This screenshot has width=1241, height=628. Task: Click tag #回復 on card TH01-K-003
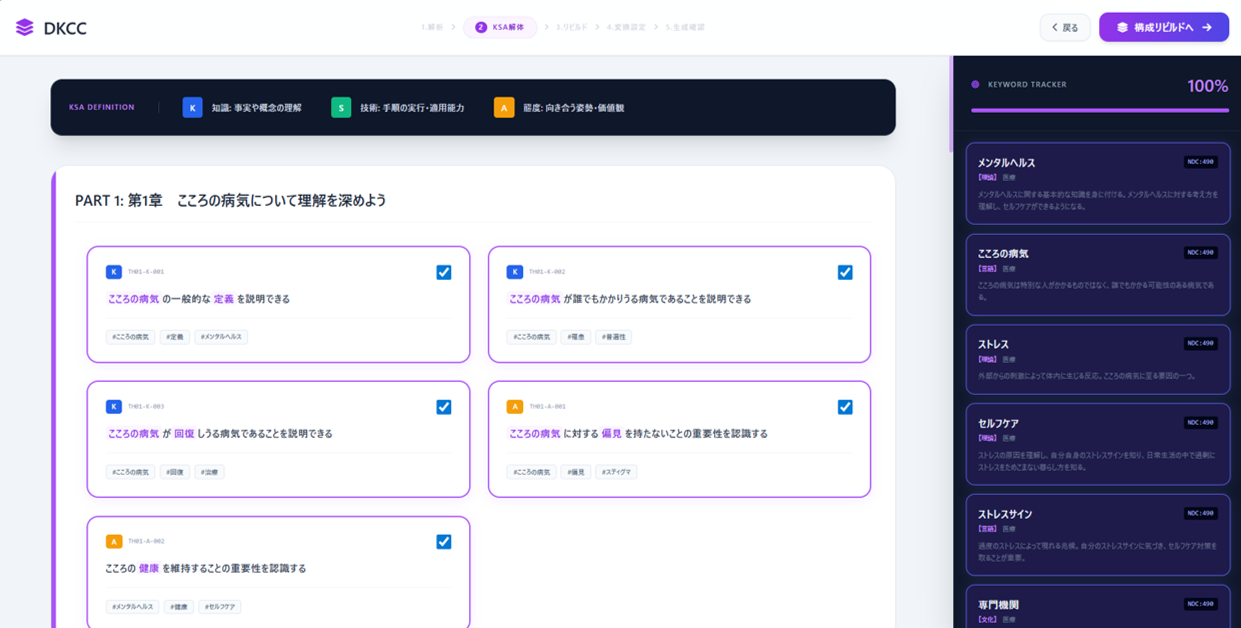tap(175, 472)
